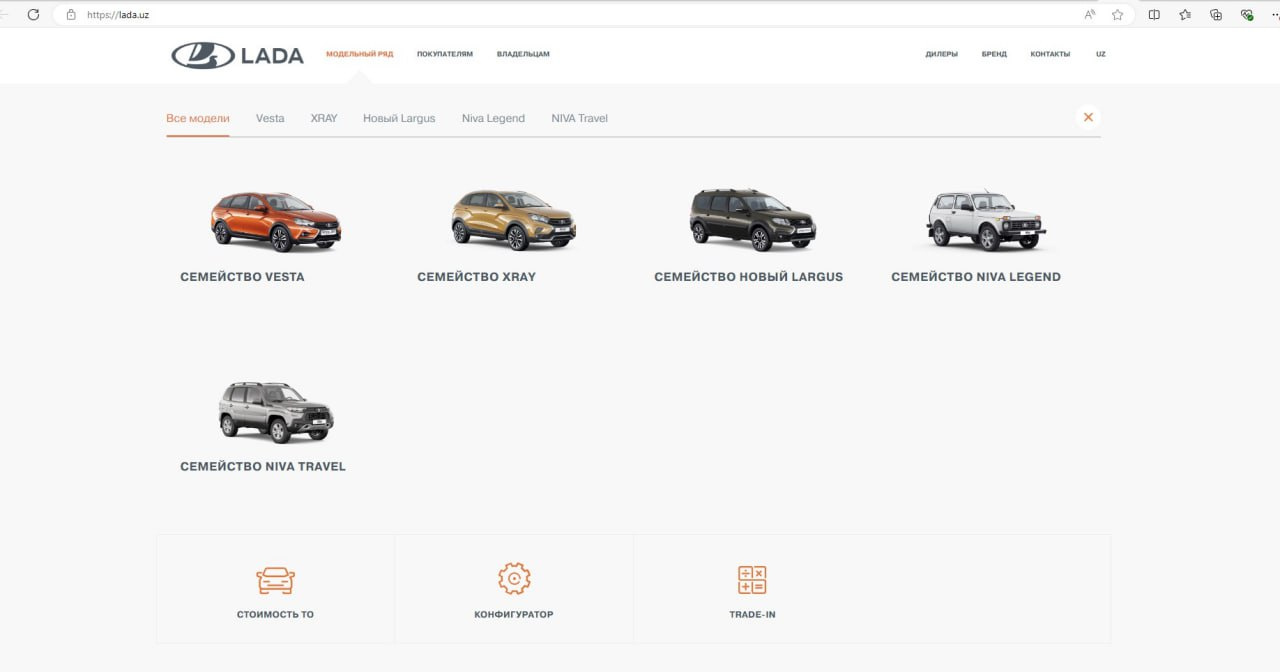1280x672 pixels.
Task: Click the Конфигуратор label
Action: [x=514, y=615]
